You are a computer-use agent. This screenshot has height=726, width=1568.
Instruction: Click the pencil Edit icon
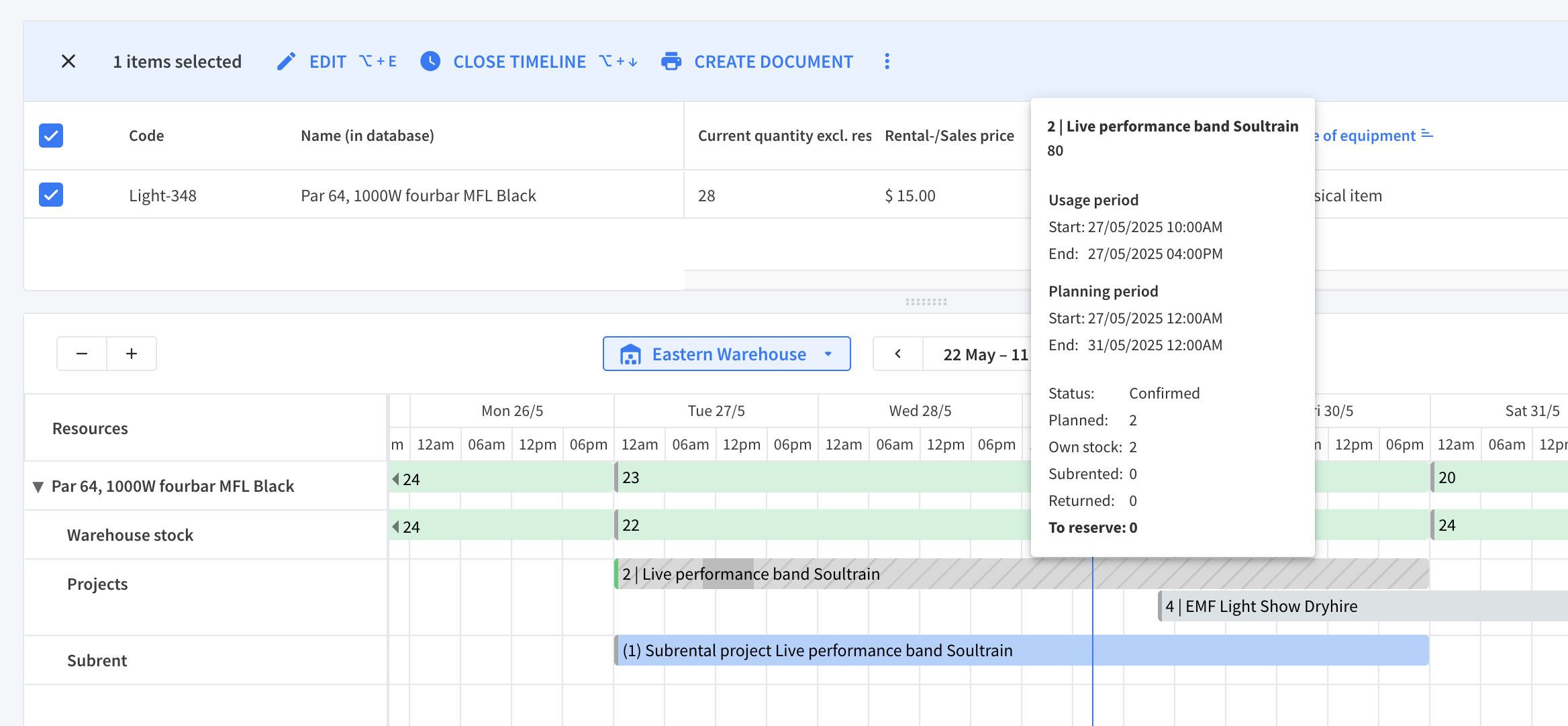pos(286,62)
